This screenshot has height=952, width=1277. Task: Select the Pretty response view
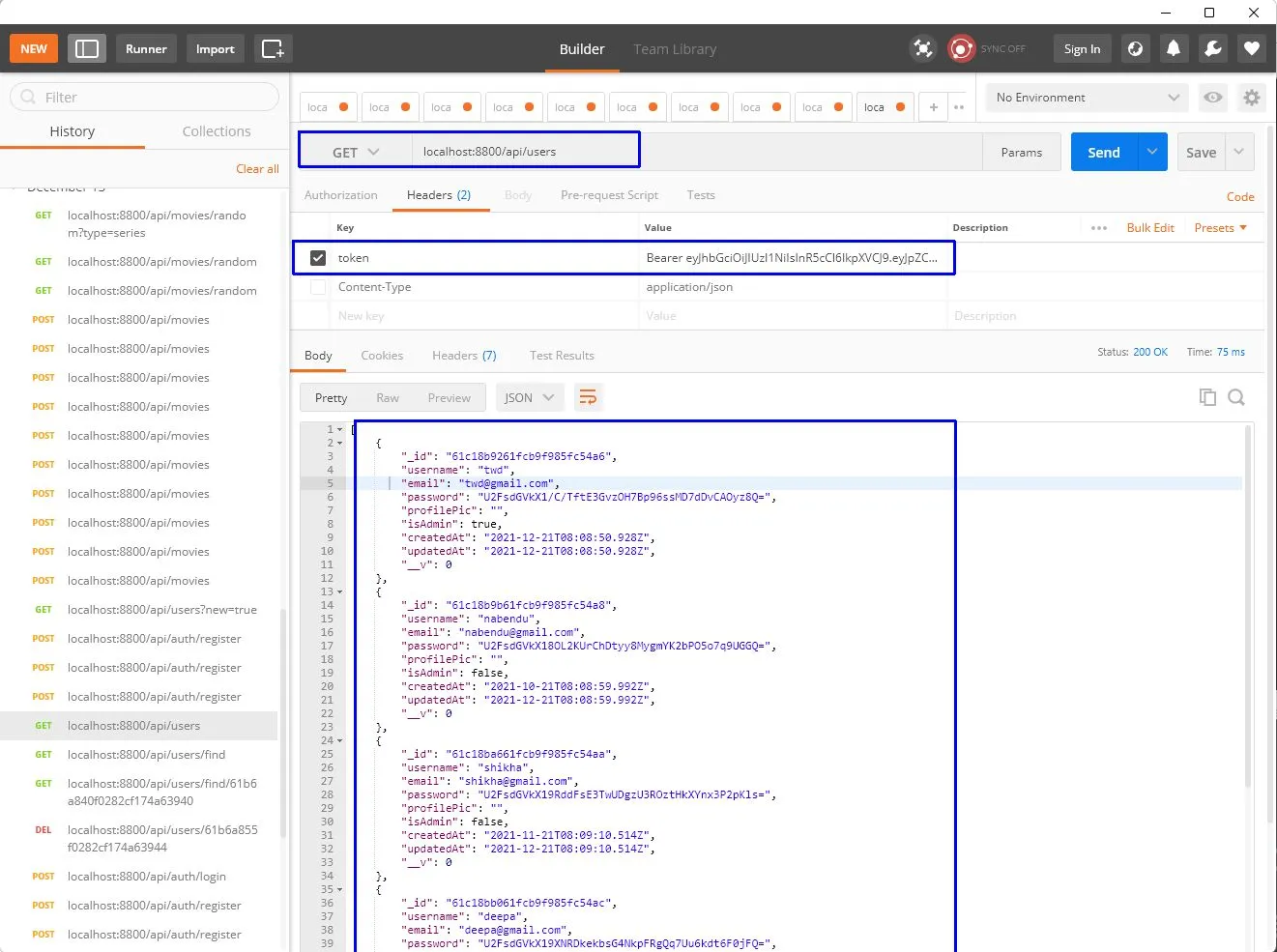click(331, 398)
